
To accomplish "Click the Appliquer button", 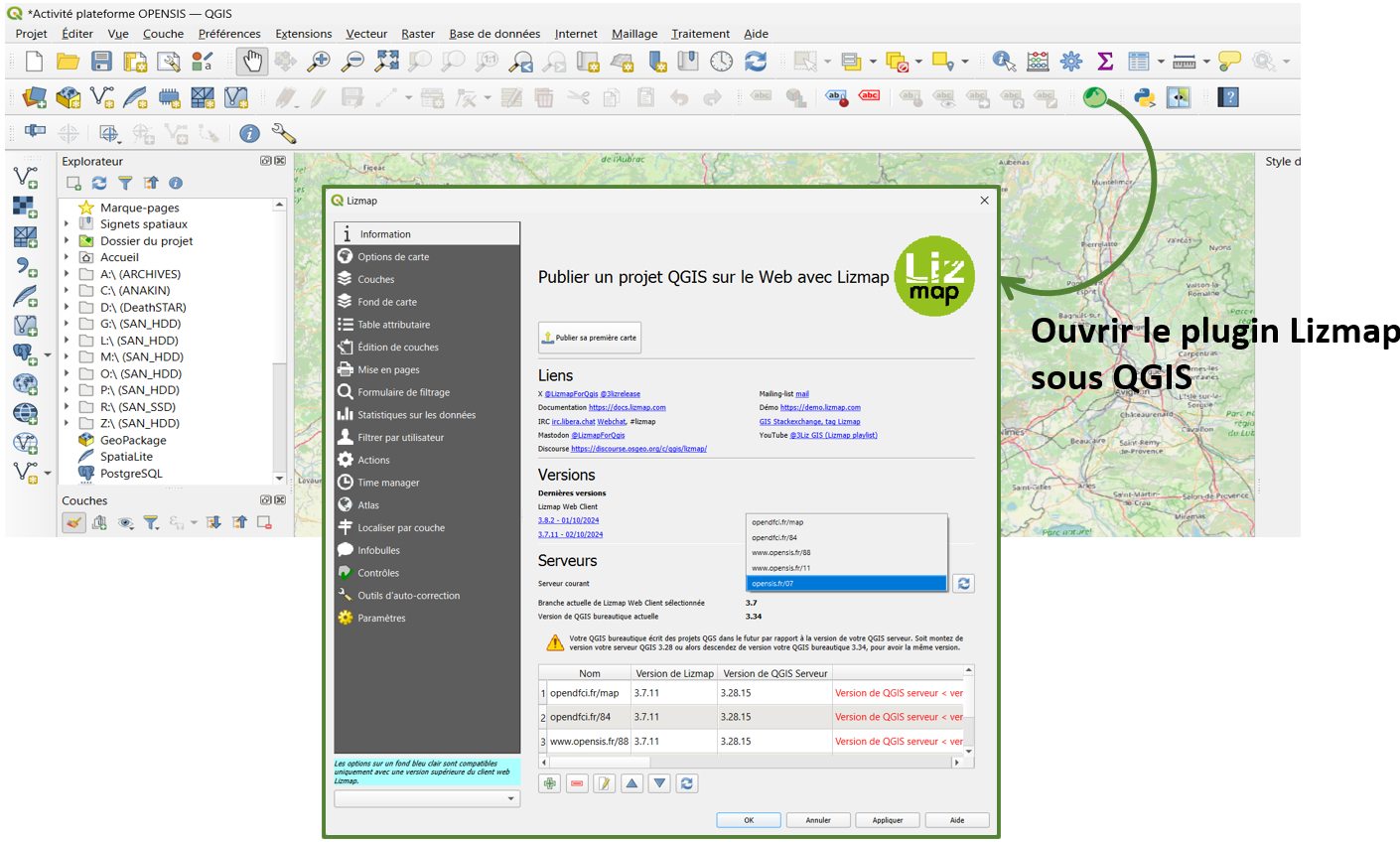I will click(x=888, y=820).
